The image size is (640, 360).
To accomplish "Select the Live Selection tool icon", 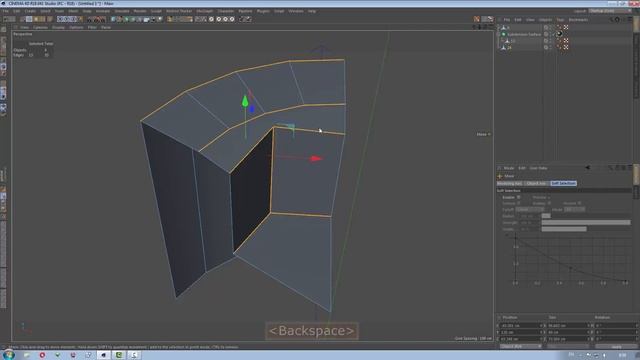I will [22, 19].
